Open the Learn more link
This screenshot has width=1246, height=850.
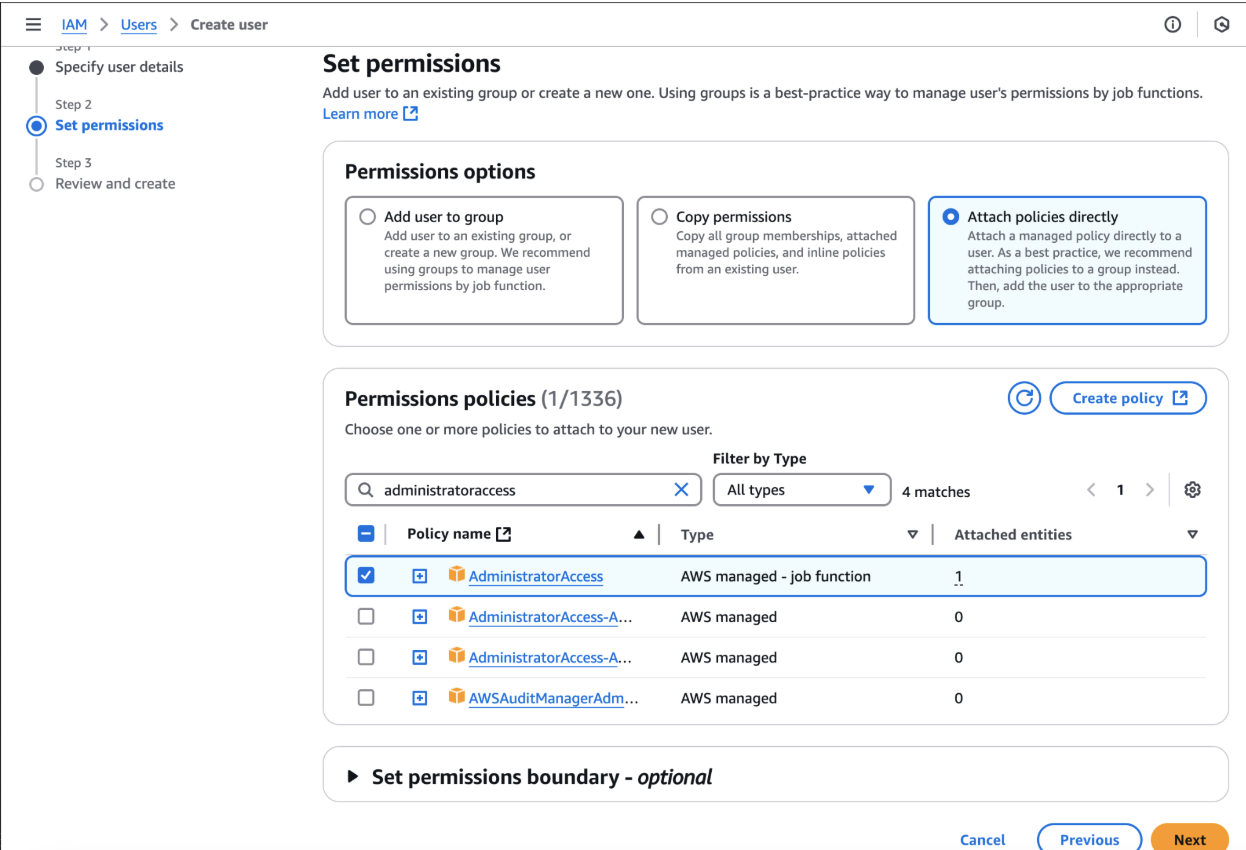(x=370, y=114)
